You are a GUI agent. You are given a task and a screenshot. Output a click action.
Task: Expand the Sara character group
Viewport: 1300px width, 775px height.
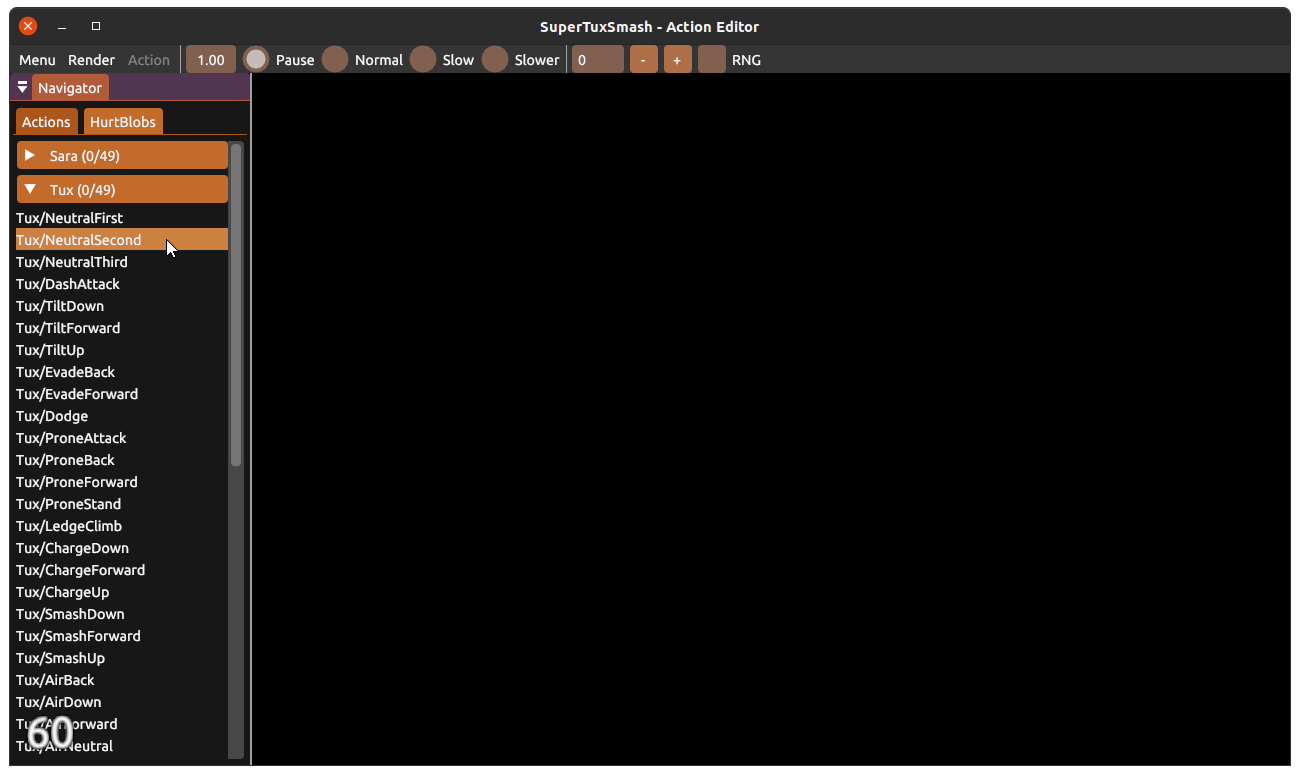click(x=122, y=155)
